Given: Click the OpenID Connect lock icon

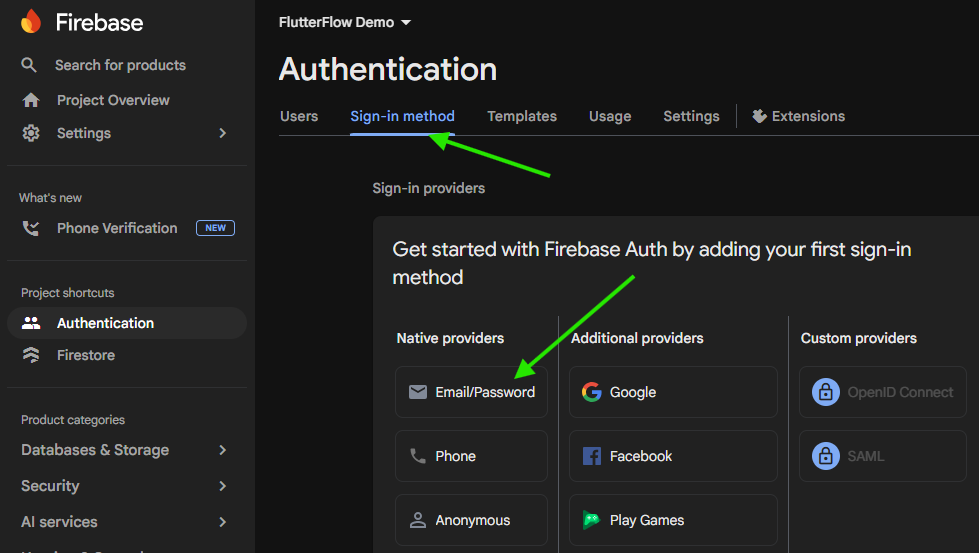Looking at the screenshot, I should [x=825, y=392].
